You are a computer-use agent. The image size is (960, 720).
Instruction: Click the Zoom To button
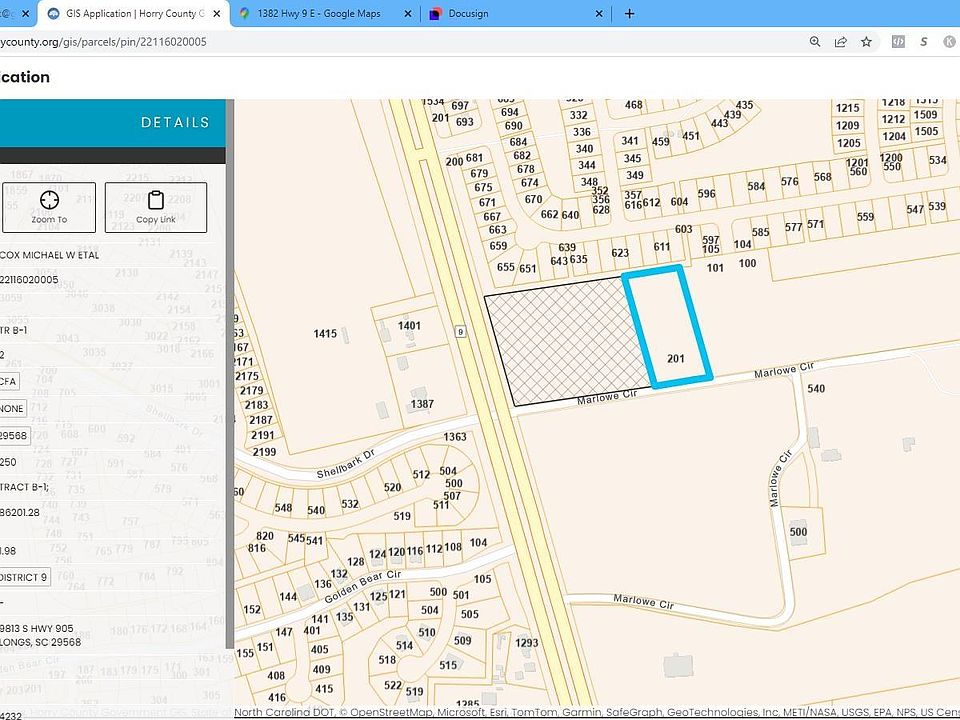[49, 207]
